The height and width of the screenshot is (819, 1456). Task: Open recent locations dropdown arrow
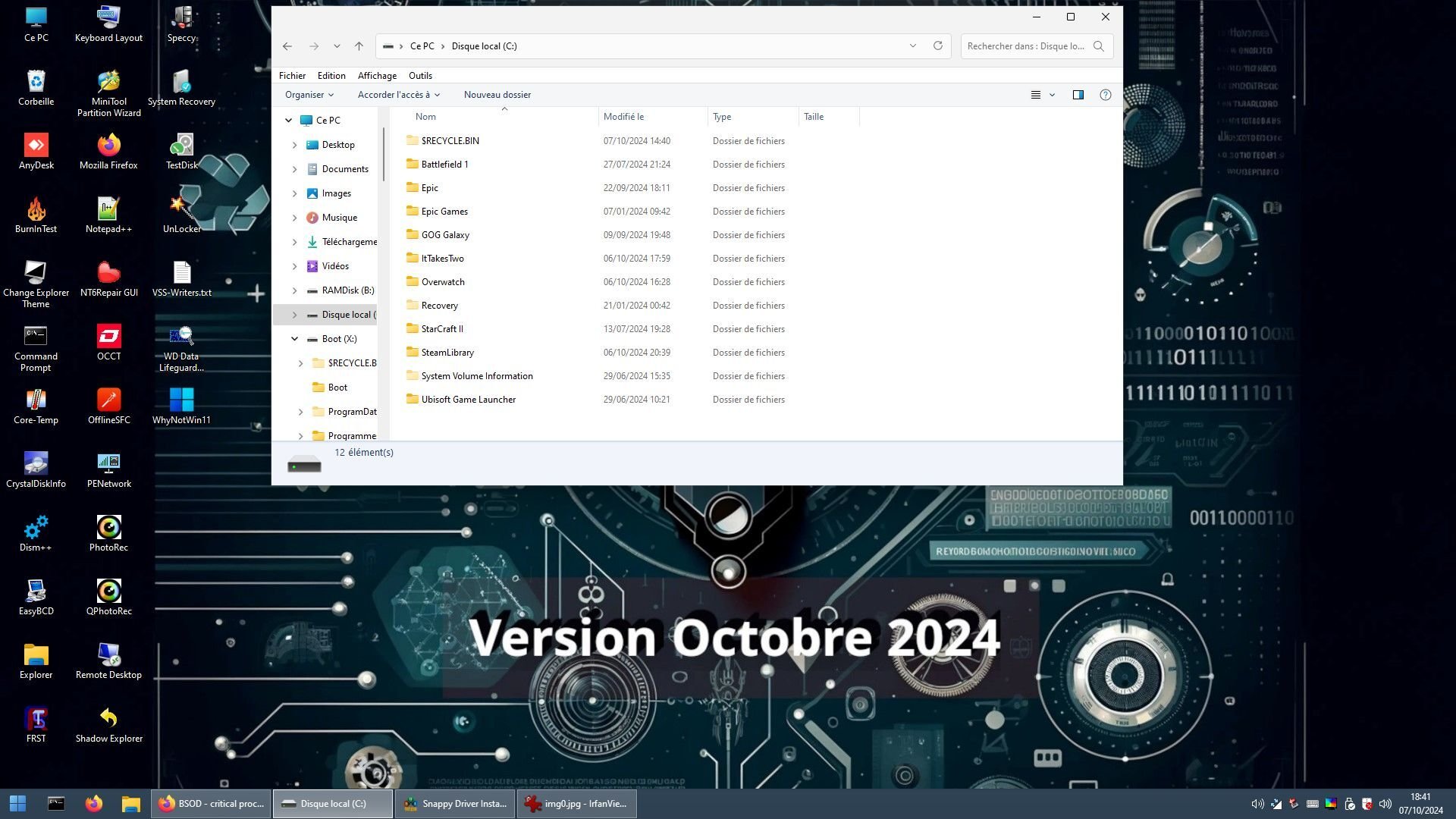coord(337,46)
